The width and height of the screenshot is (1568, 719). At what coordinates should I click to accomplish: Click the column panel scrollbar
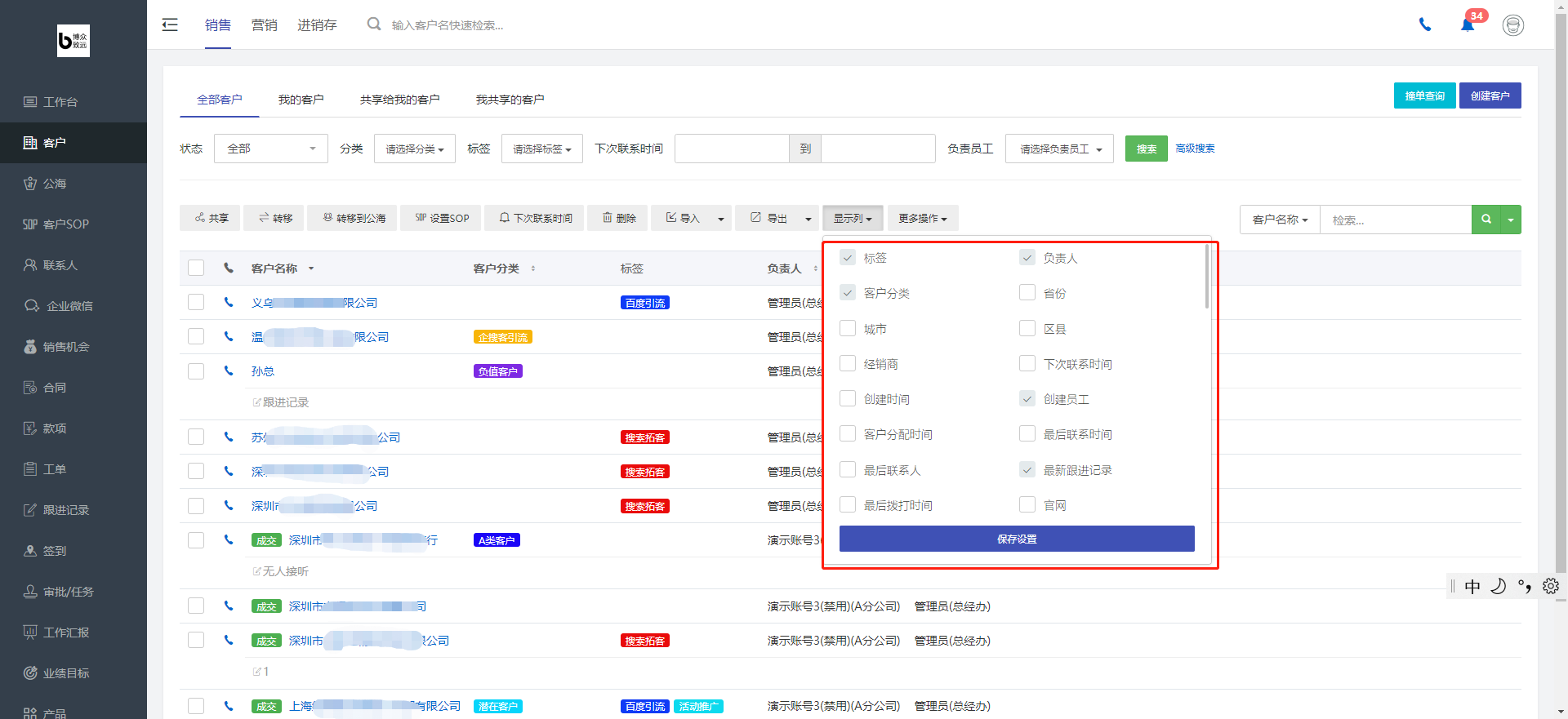pos(1206,277)
